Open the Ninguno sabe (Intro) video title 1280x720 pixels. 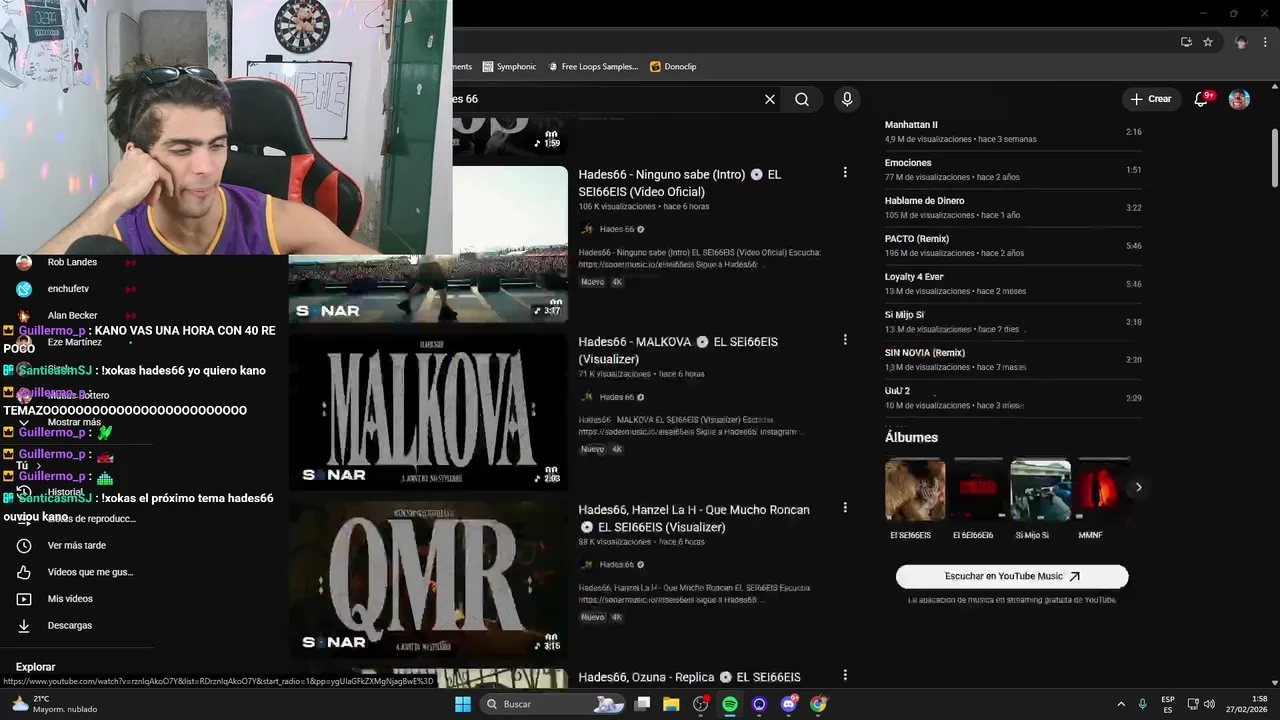680,183
